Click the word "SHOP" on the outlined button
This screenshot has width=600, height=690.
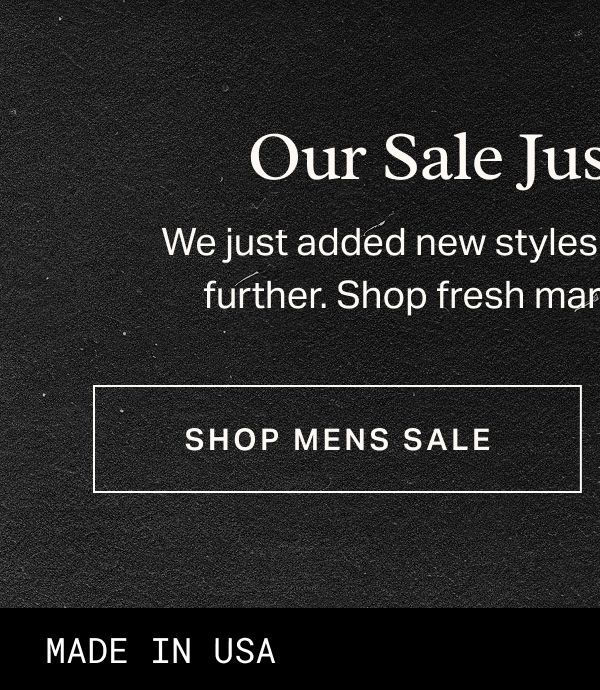(x=232, y=440)
